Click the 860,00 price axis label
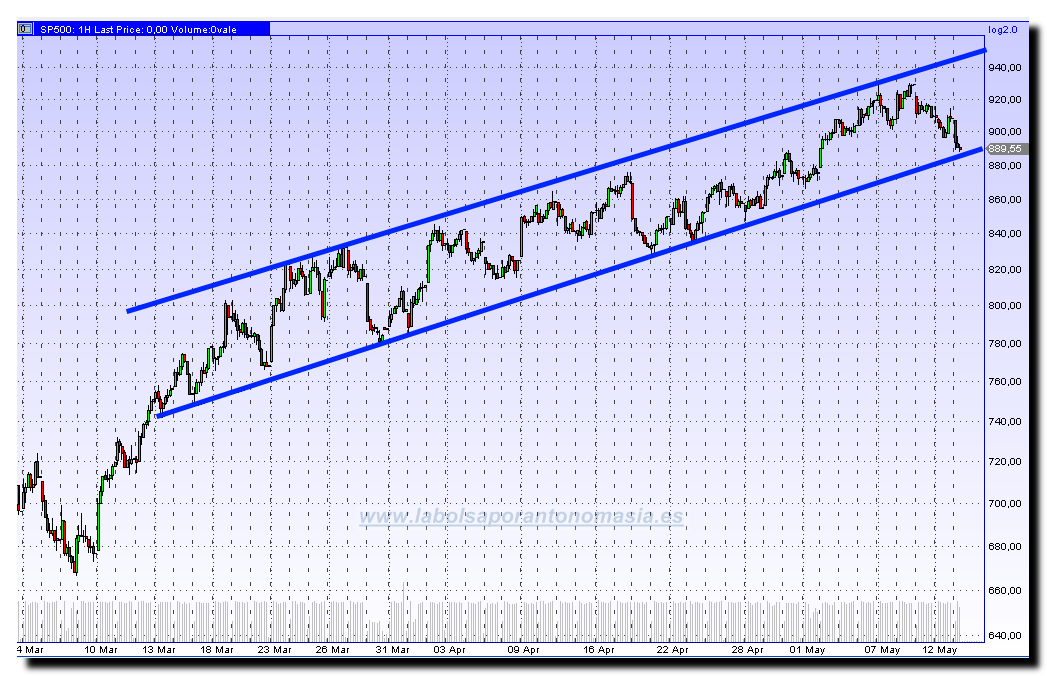Image resolution: width=1047 pixels, height=676 pixels. coord(1004,200)
